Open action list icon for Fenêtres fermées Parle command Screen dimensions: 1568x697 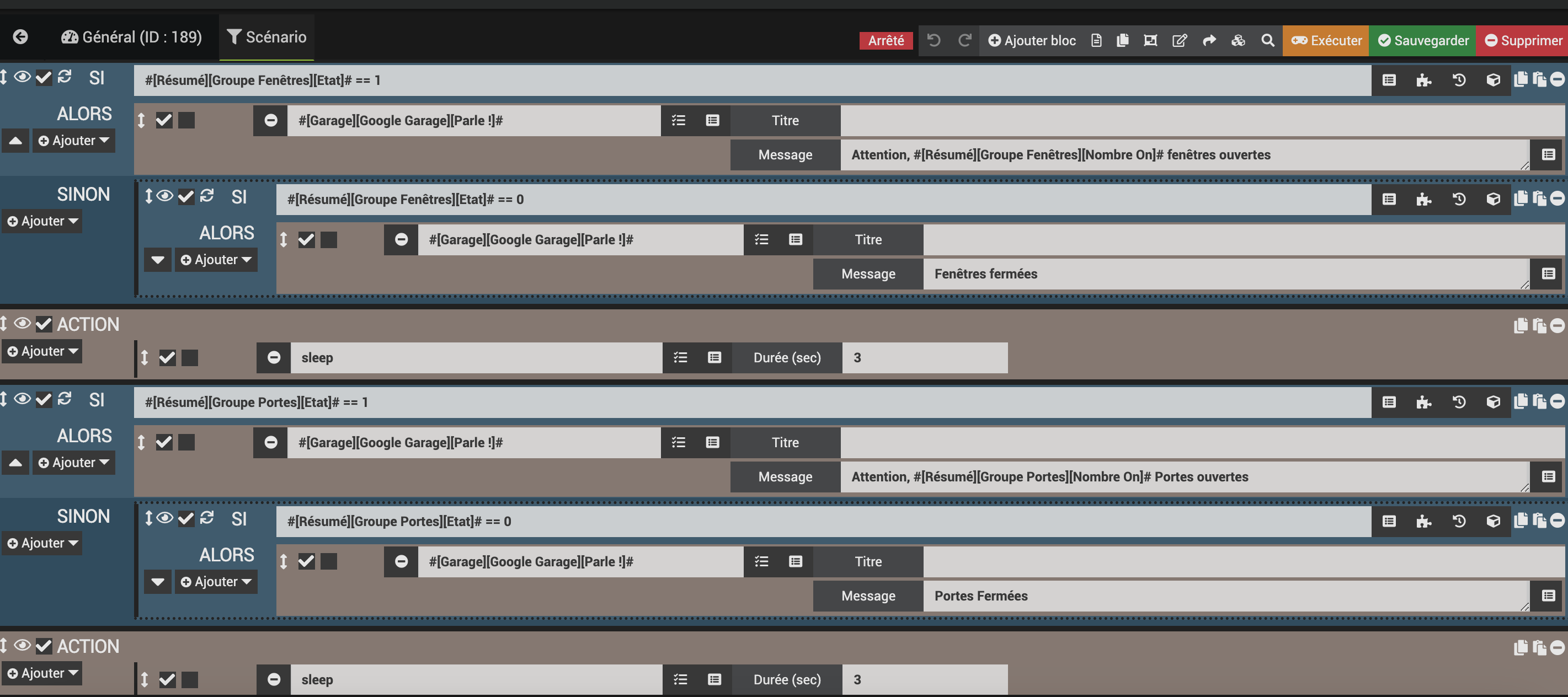coord(761,240)
